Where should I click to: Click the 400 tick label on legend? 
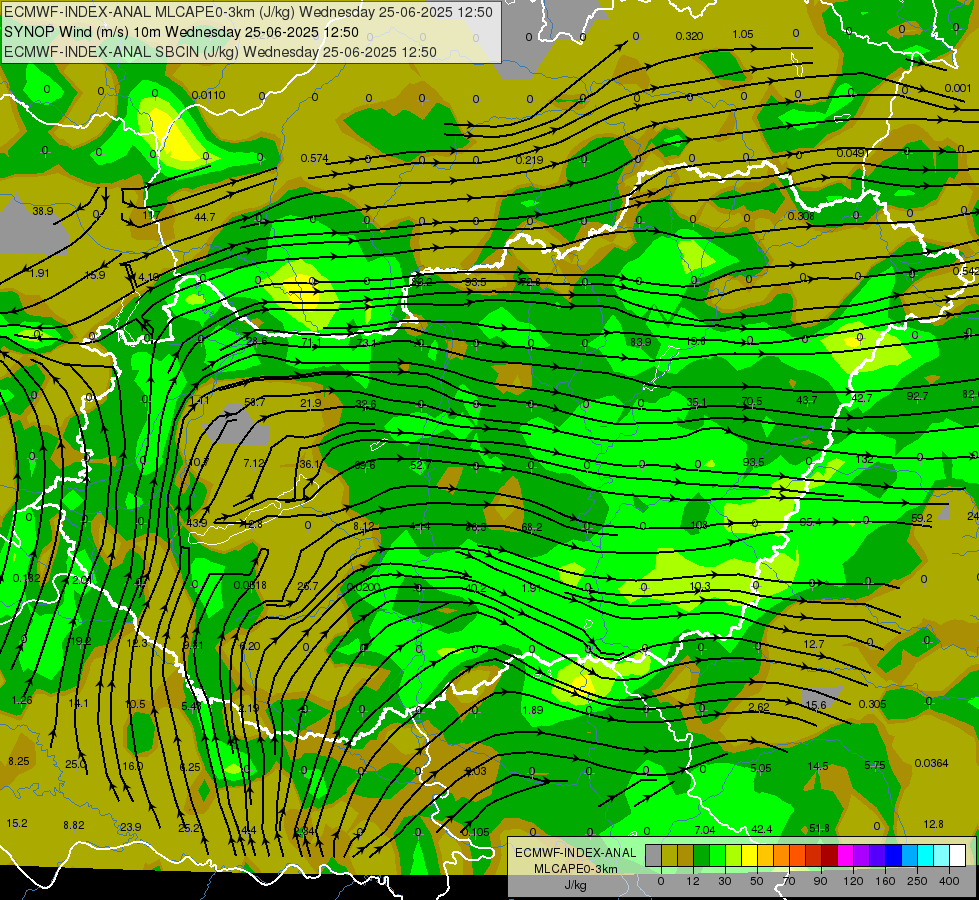click(x=949, y=881)
